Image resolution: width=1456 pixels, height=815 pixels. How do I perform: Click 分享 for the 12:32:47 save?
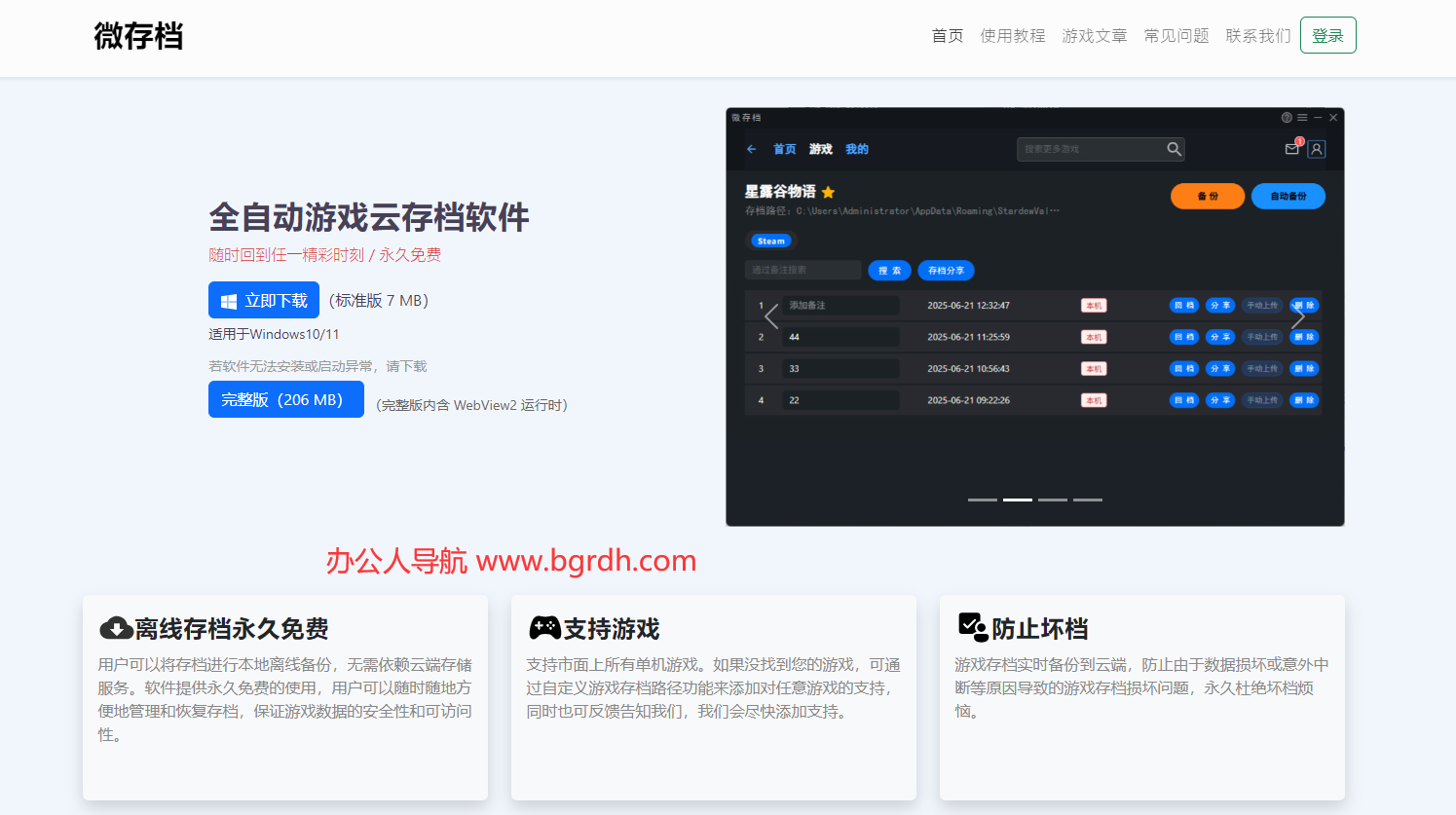click(x=1220, y=306)
